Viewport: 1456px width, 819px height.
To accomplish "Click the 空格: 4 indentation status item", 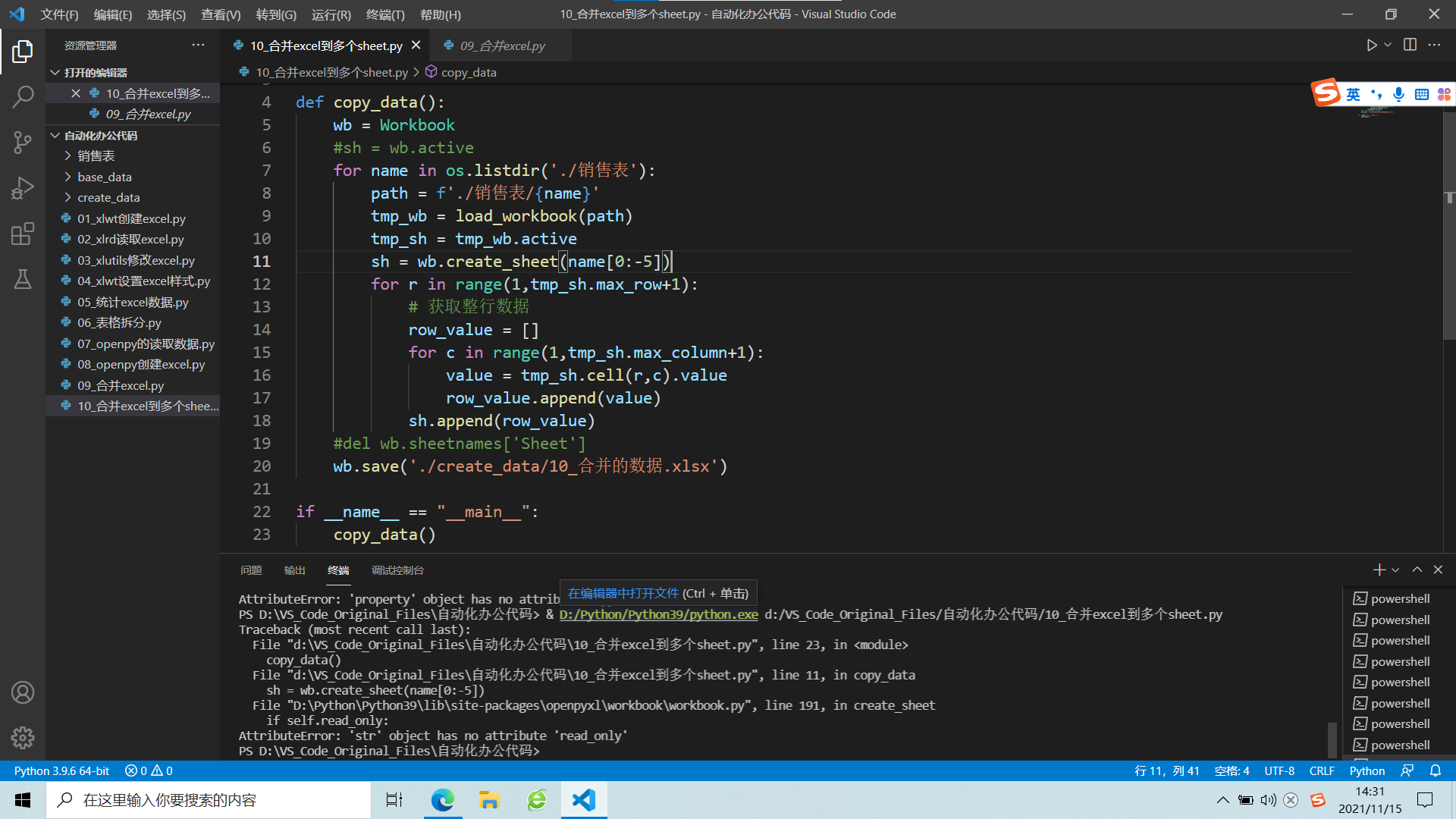I will click(x=1232, y=770).
